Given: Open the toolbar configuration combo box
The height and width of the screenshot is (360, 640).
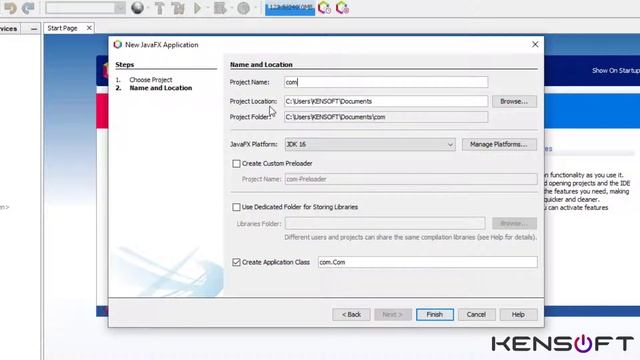Looking at the screenshot, I should tap(85, 8).
